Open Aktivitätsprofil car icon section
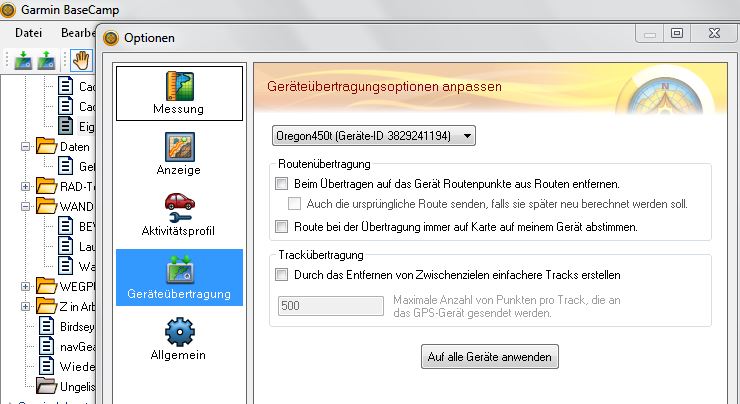Screen dimensions: 740x404 point(179,216)
